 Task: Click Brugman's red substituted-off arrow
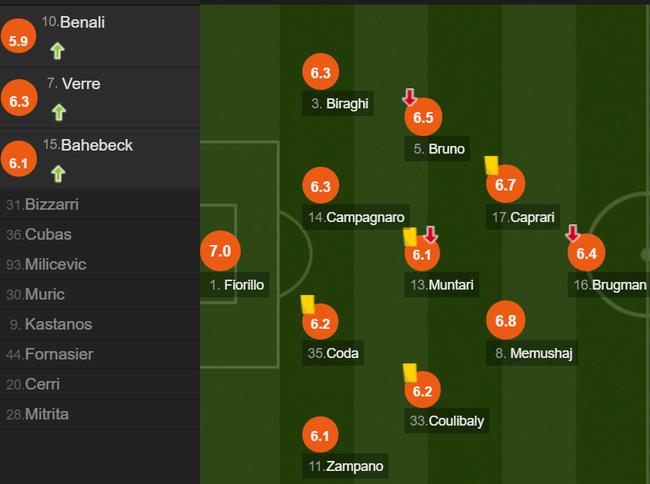point(572,233)
